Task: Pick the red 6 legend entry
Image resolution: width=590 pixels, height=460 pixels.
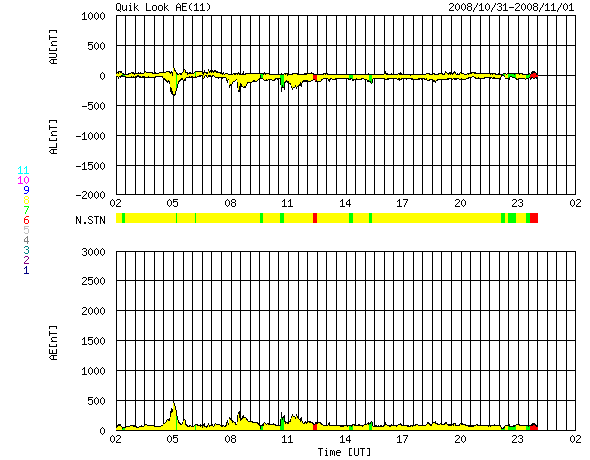Action: (26, 220)
